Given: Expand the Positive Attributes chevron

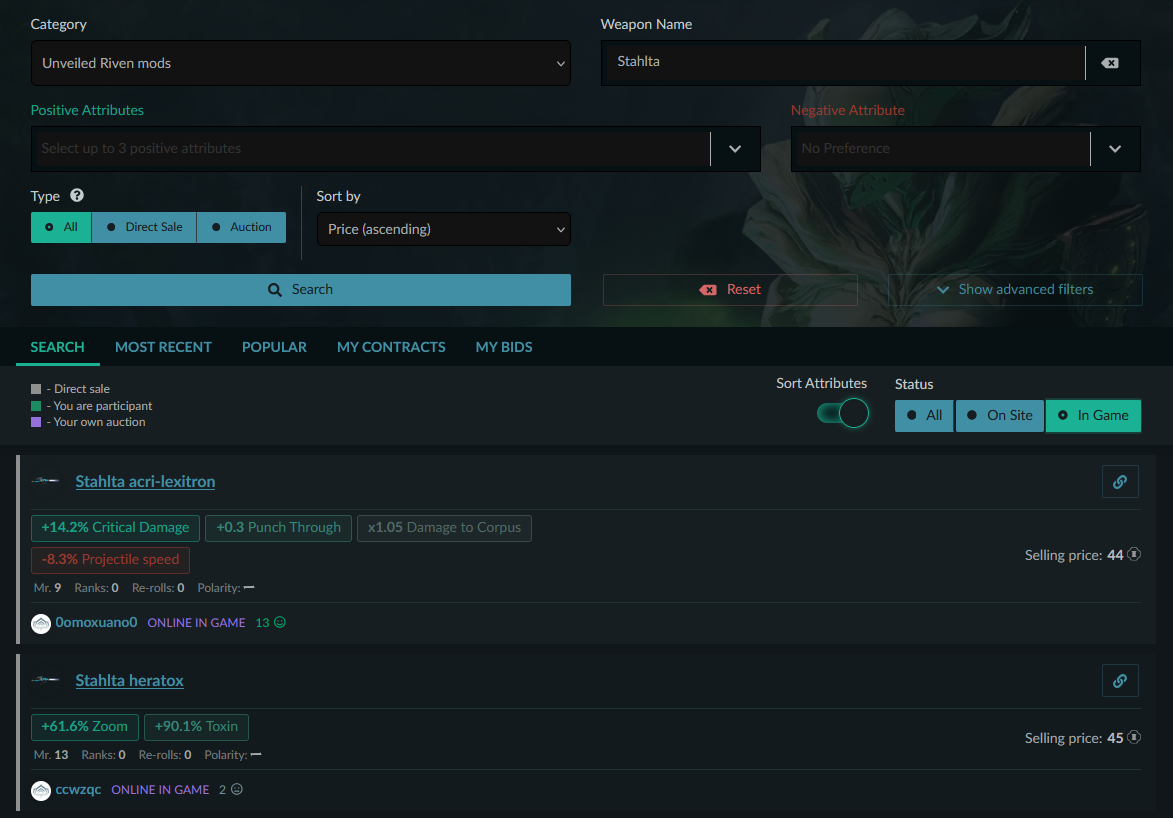Looking at the screenshot, I should pyautogui.click(x=735, y=149).
